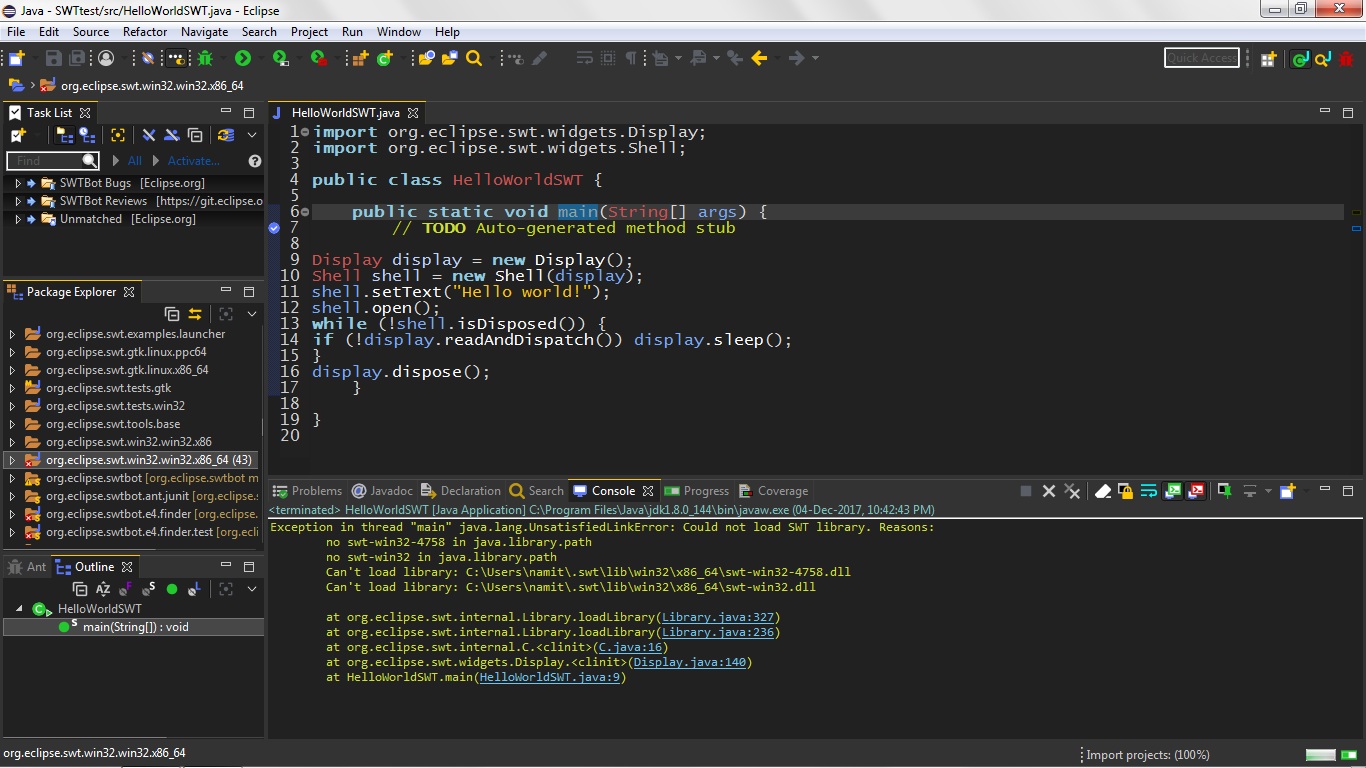1366x768 pixels.
Task: Open the Refactor menu
Action: (x=145, y=32)
